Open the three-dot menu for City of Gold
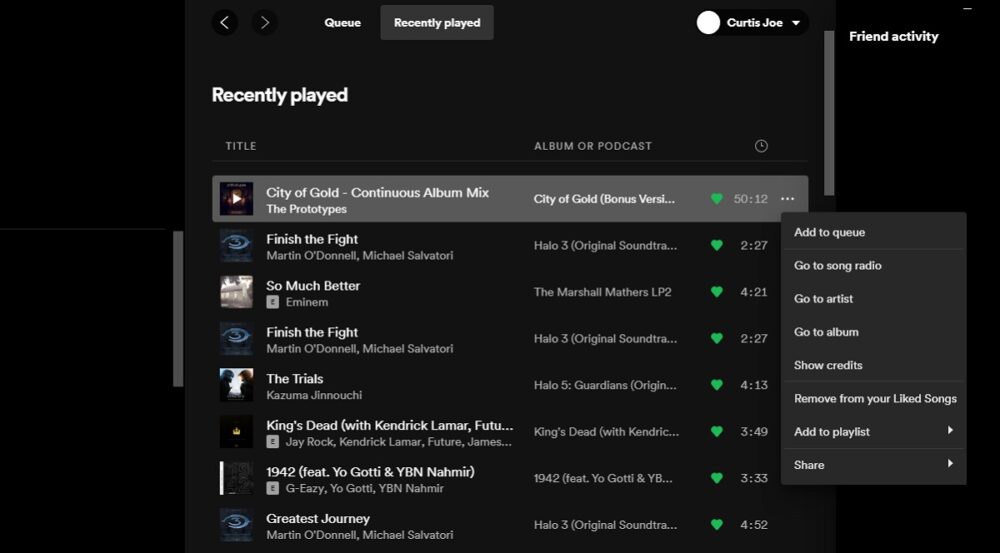This screenshot has height=553, width=1000. [x=788, y=199]
